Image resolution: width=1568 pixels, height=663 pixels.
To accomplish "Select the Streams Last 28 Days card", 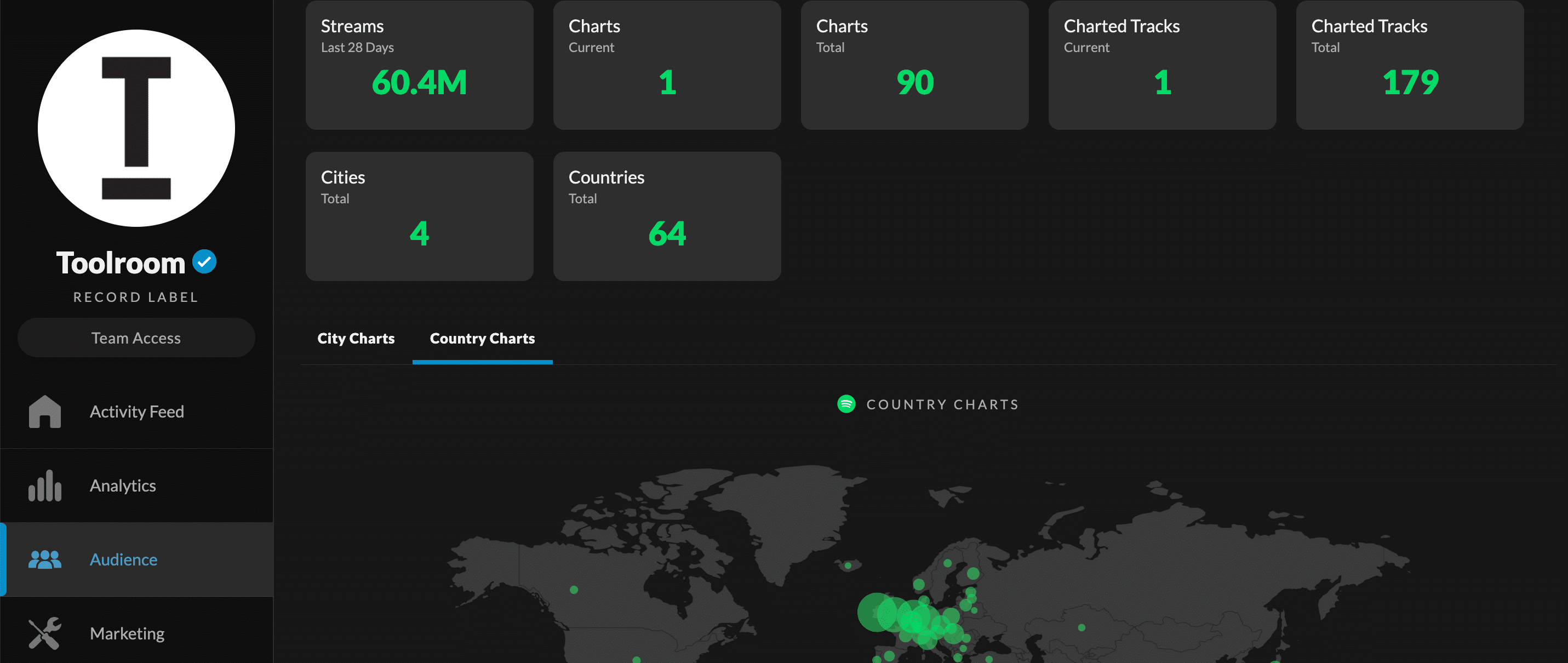I will 419,65.
